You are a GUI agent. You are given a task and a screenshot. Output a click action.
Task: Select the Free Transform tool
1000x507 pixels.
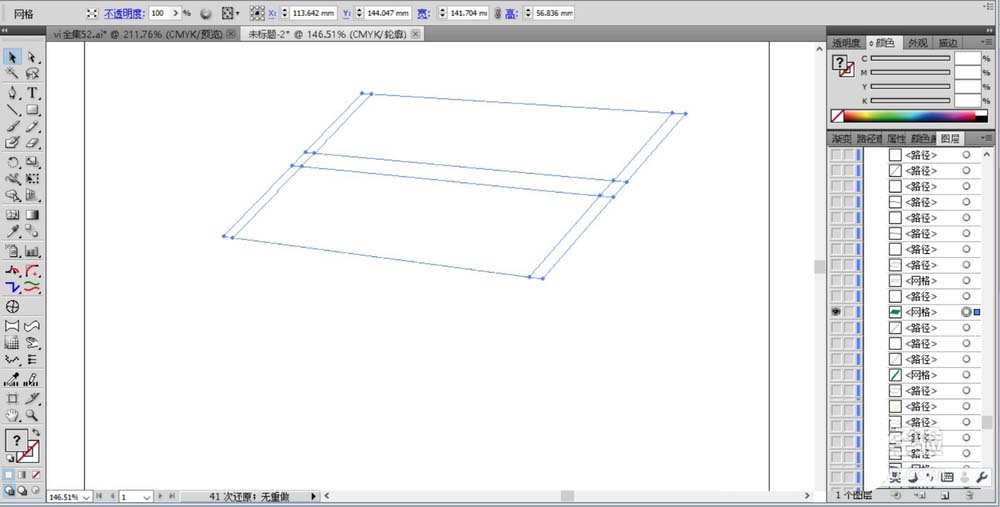(32, 179)
